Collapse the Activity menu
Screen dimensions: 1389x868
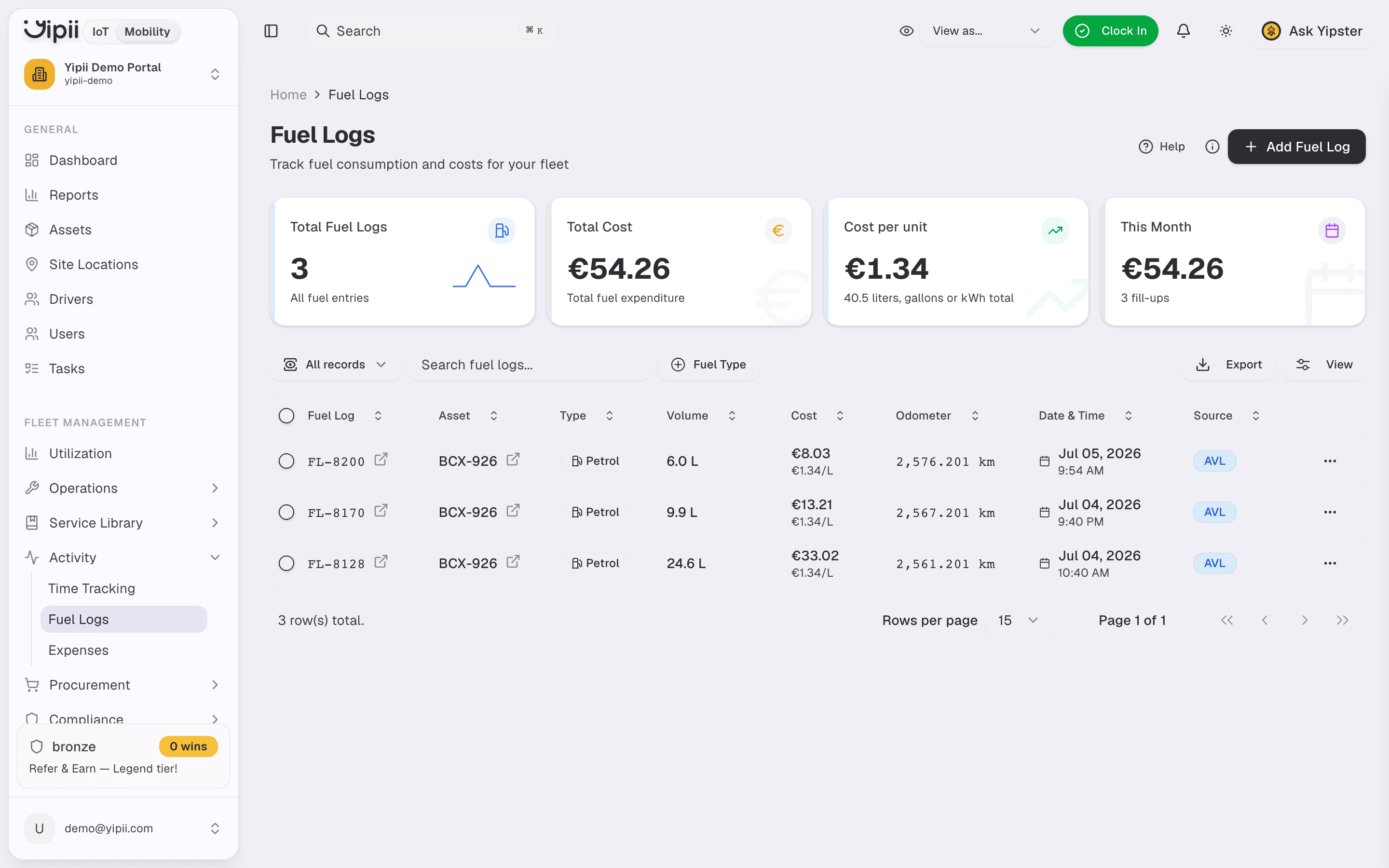click(x=123, y=557)
